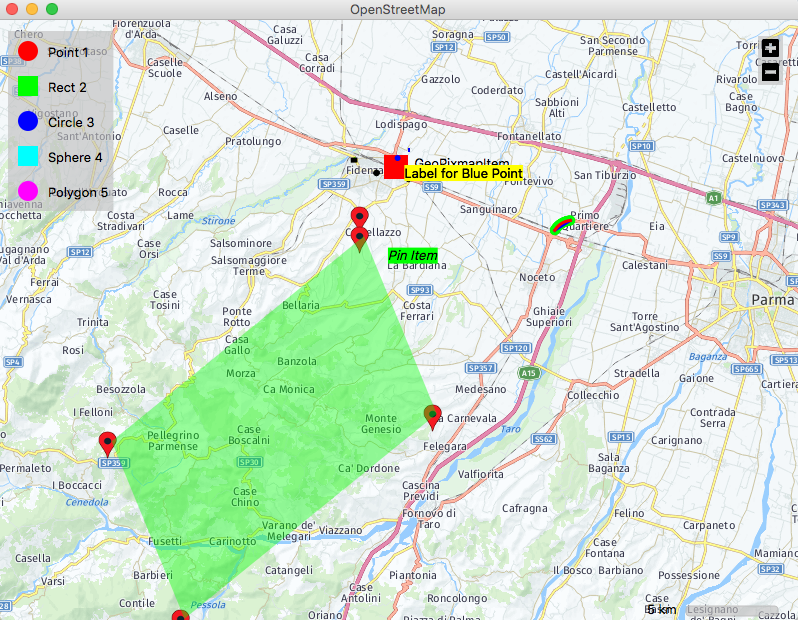Viewport: 798px width, 620px height.
Task: Click the 'Parma' city label
Action: (x=773, y=300)
